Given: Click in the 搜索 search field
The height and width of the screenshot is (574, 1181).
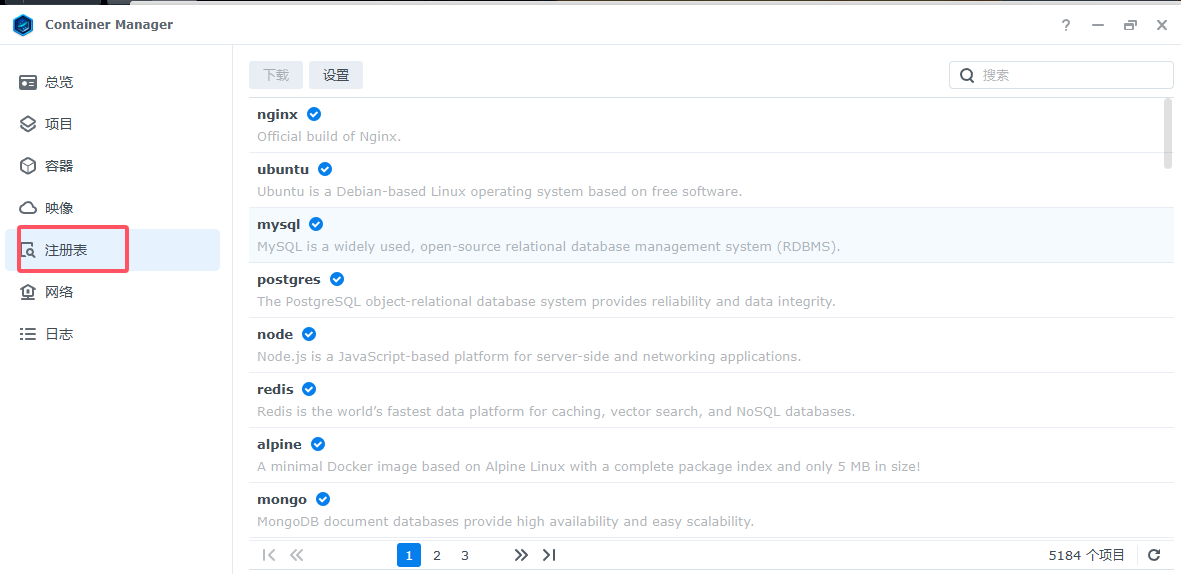Looking at the screenshot, I should coord(1060,75).
